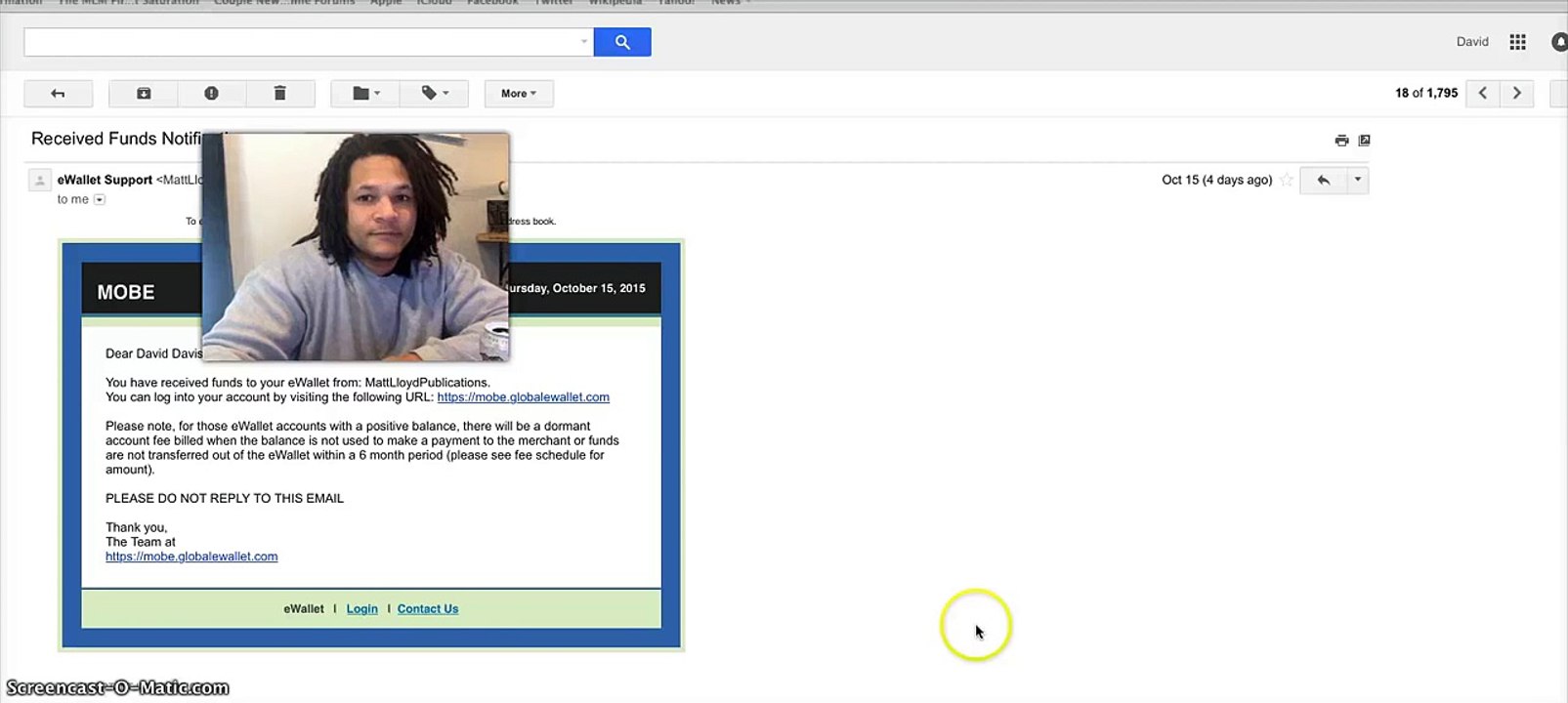Print this email conversation
1568x703 pixels.
tap(1341, 141)
